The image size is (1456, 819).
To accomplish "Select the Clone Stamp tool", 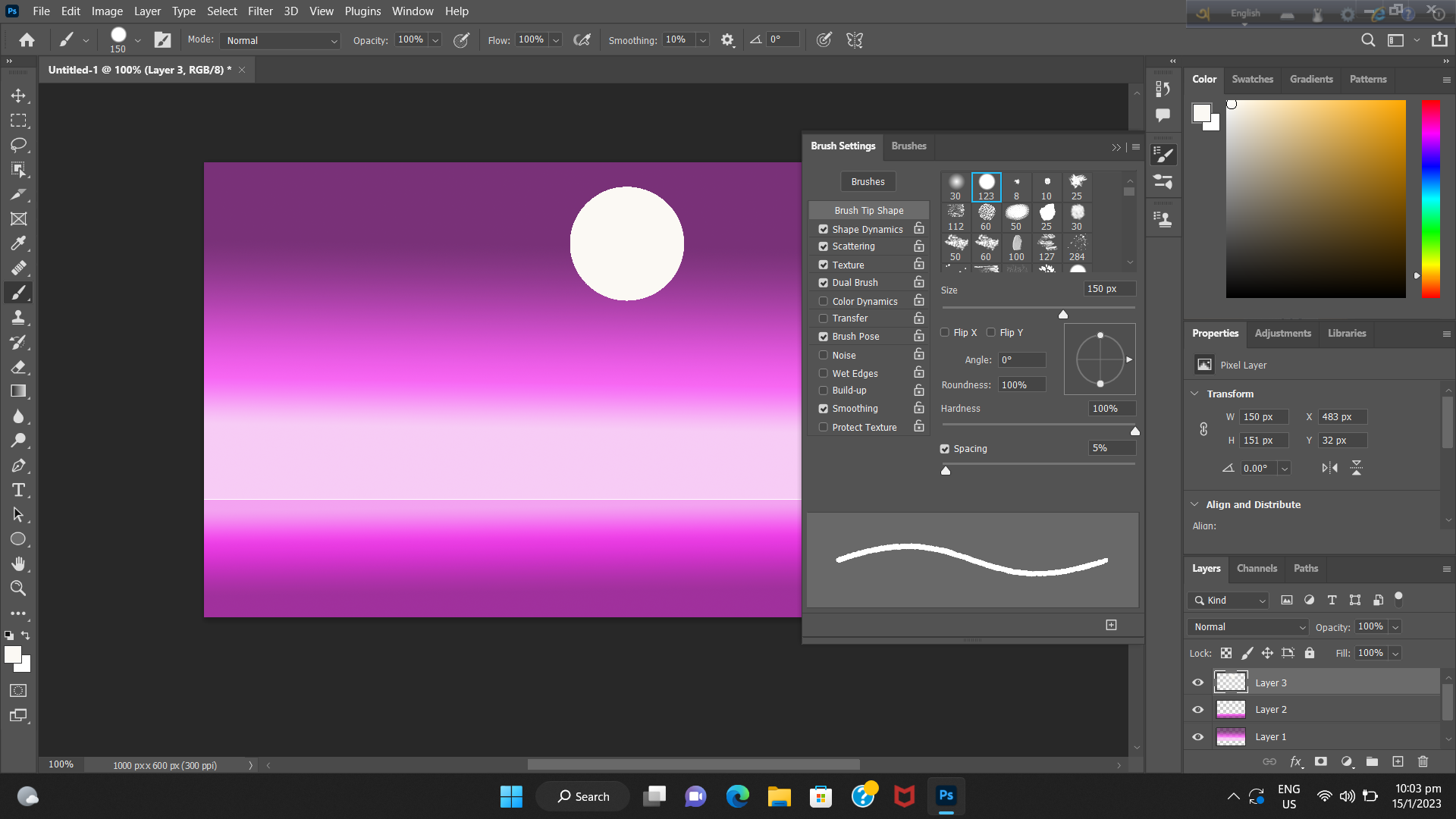I will click(x=19, y=317).
